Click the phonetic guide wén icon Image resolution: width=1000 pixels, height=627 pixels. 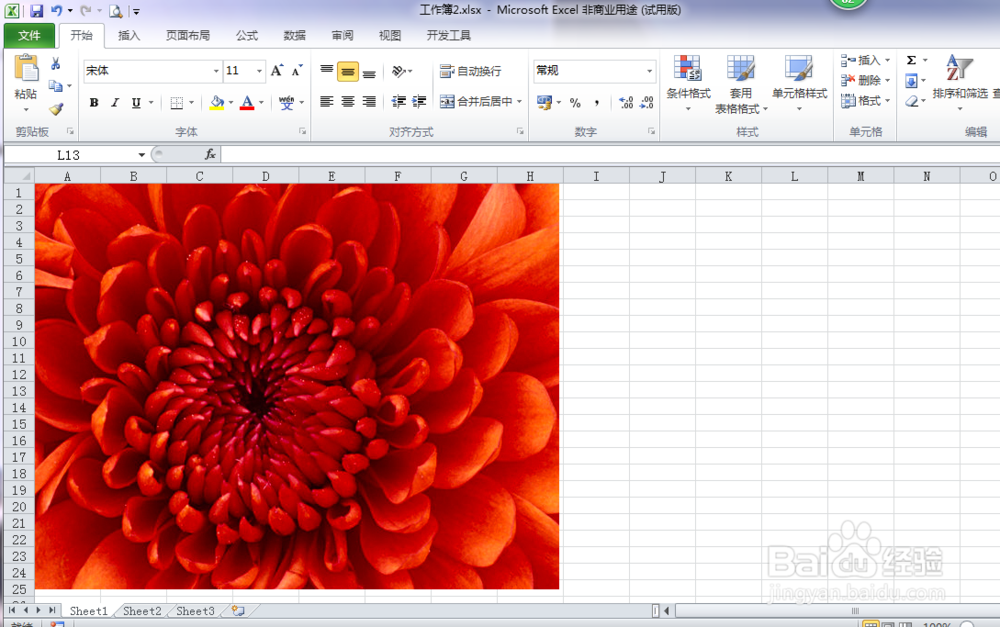[x=287, y=102]
